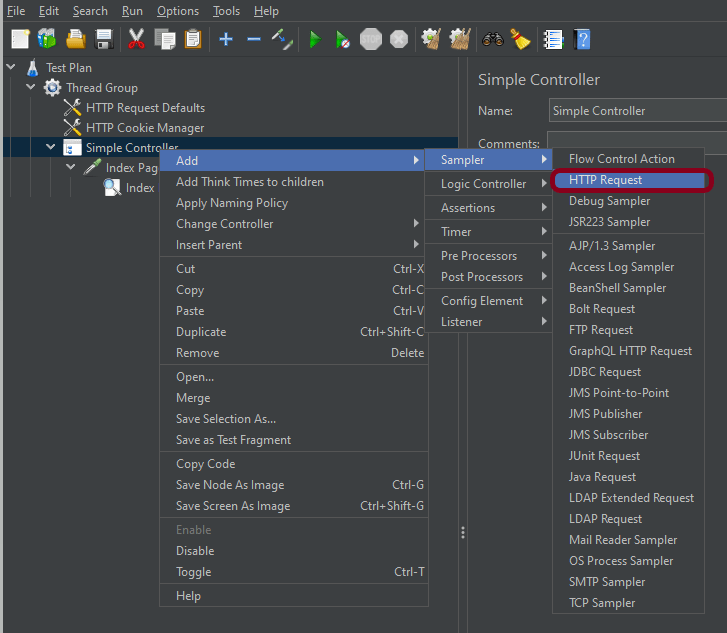Choose Duplicate in the context menu

201,332
